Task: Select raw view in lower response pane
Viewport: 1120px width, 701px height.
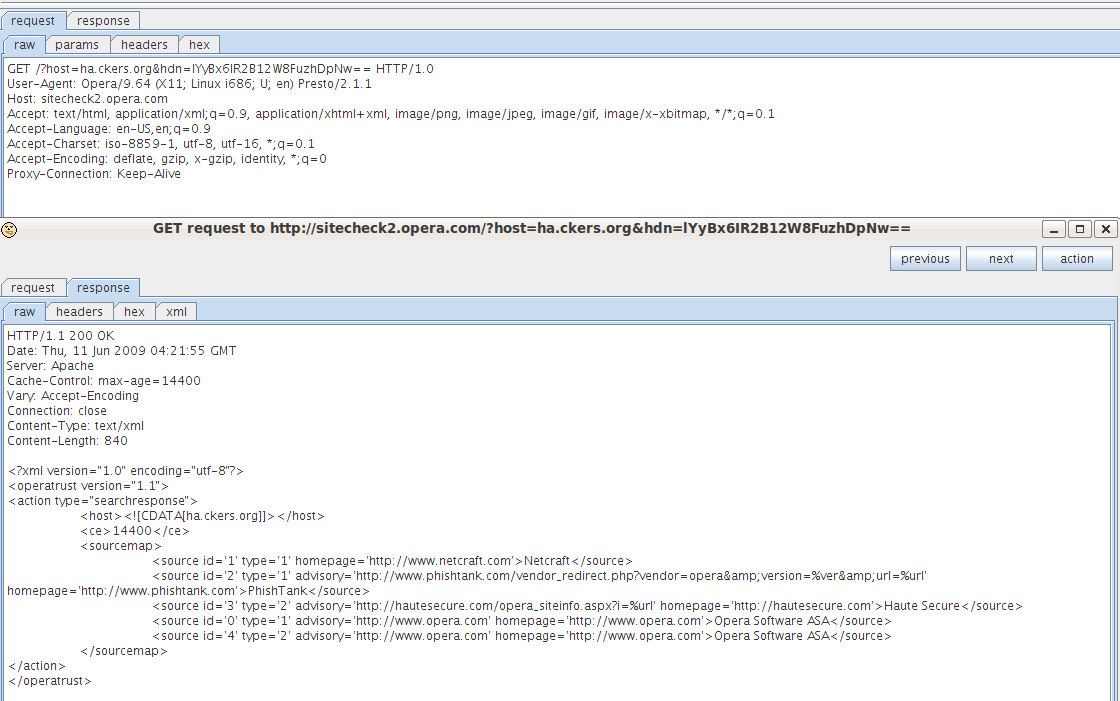Action: (24, 312)
